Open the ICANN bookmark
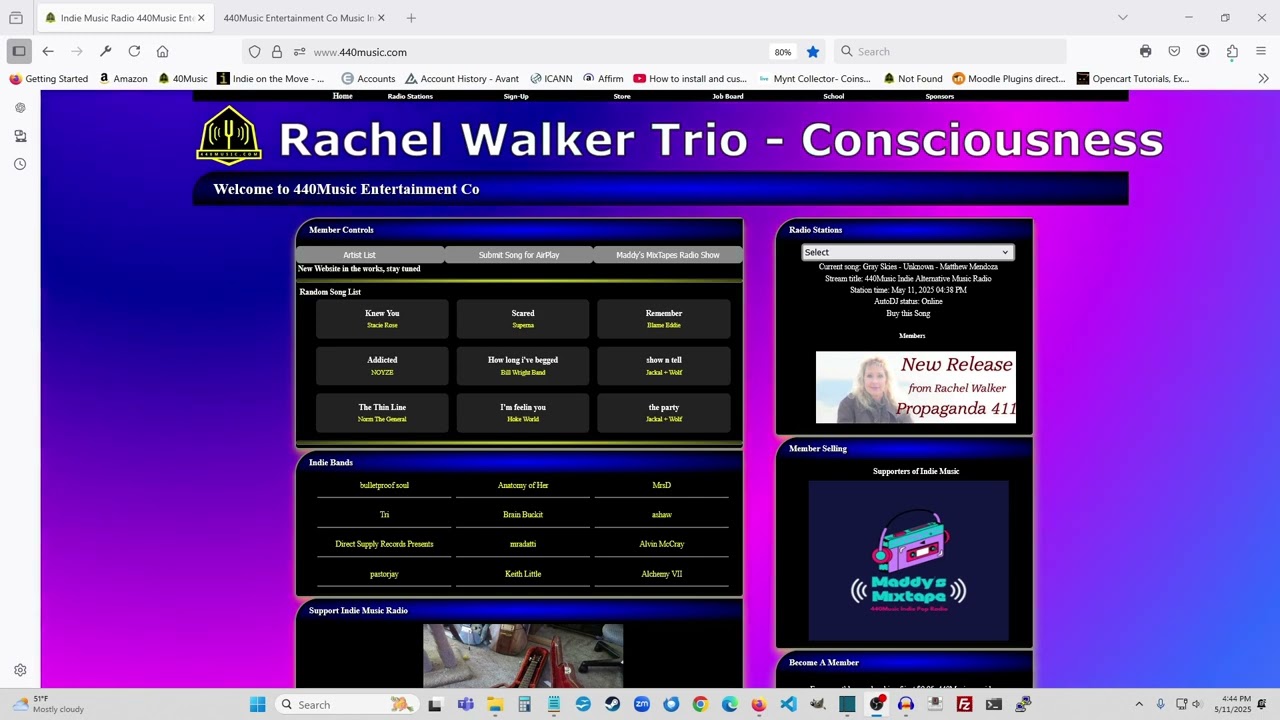This screenshot has width=1280, height=720. click(x=551, y=78)
